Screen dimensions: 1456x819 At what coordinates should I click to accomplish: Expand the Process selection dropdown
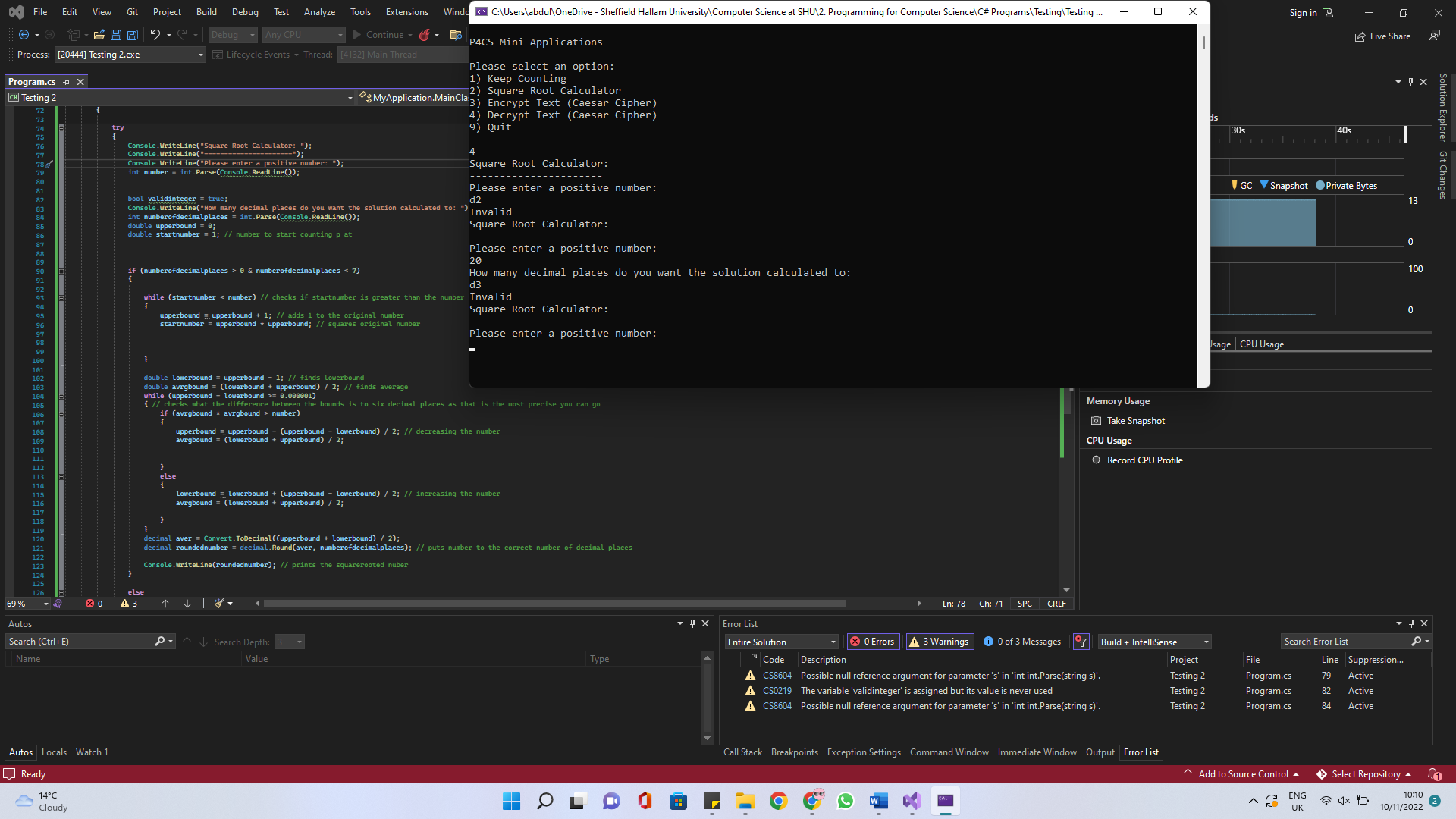tap(200, 55)
